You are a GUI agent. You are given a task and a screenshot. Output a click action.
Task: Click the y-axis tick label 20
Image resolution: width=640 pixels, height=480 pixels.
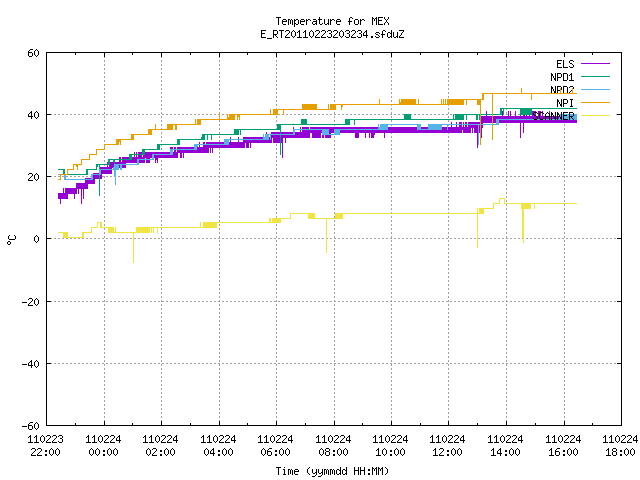click(33, 177)
